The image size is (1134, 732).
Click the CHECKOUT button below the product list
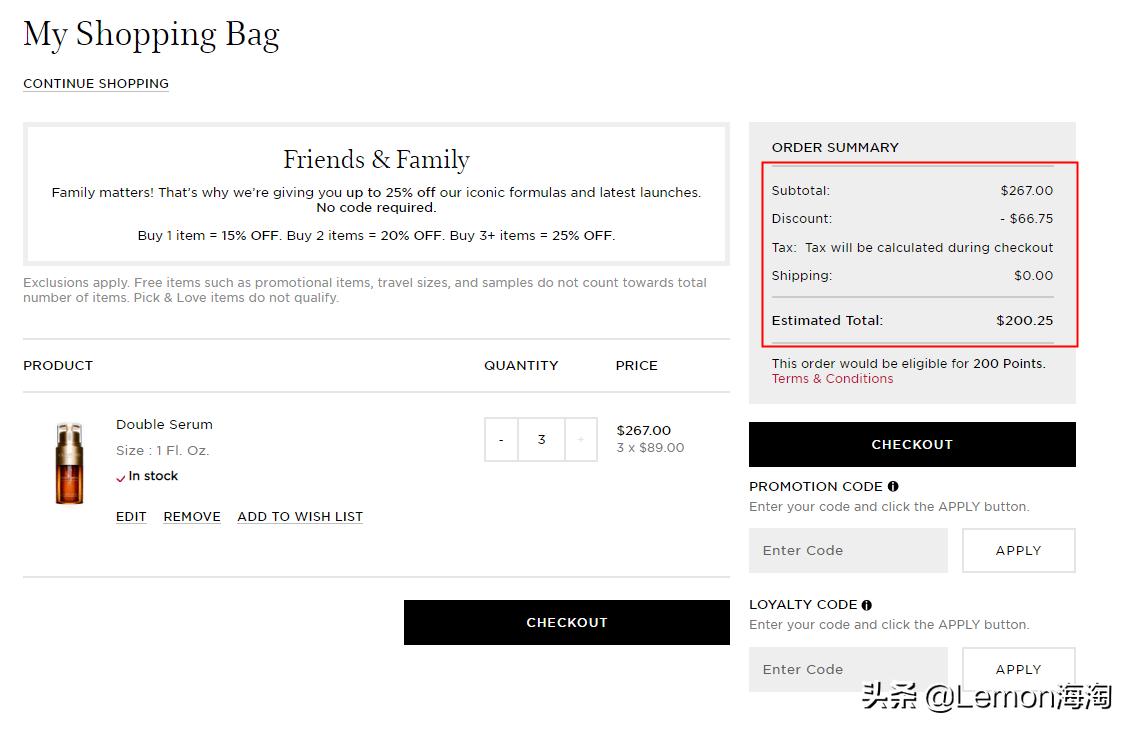[566, 621]
